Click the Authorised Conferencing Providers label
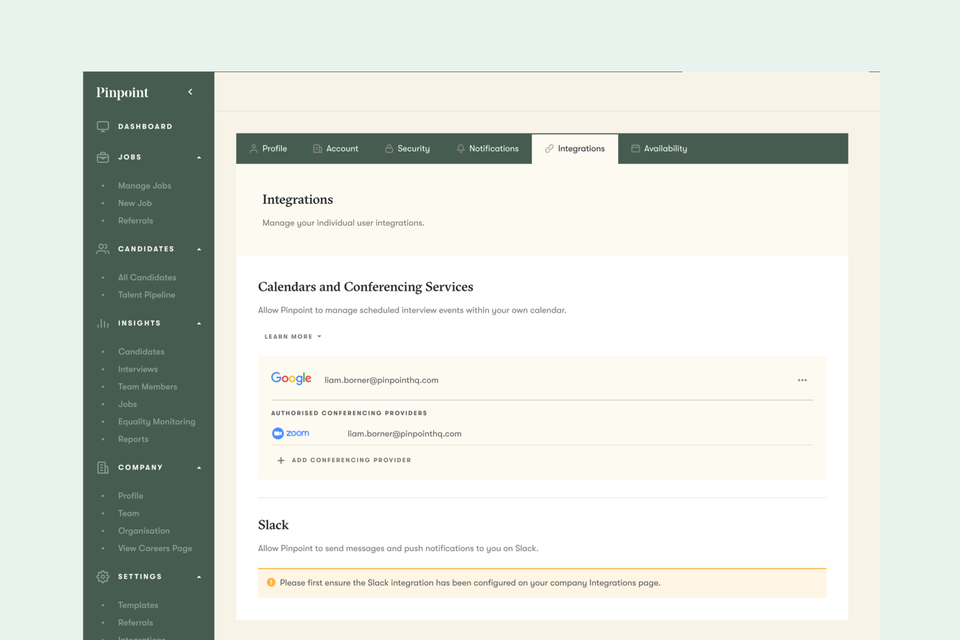 (x=349, y=413)
